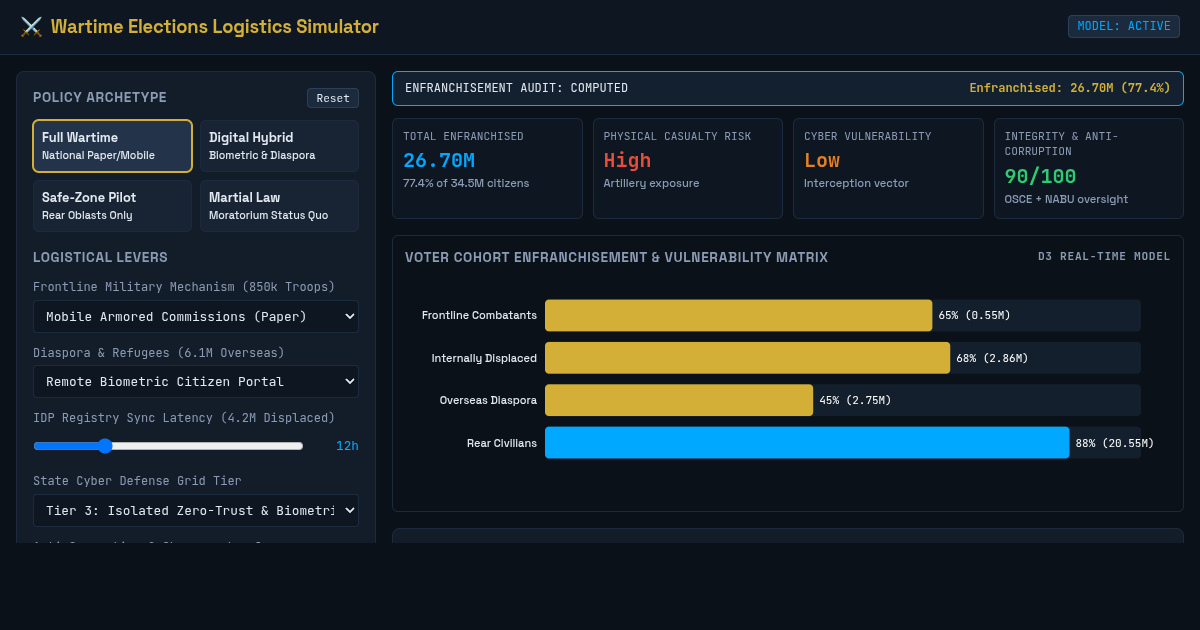
Task: Open the Frontline Military Mechanism dropdown
Action: [196, 317]
